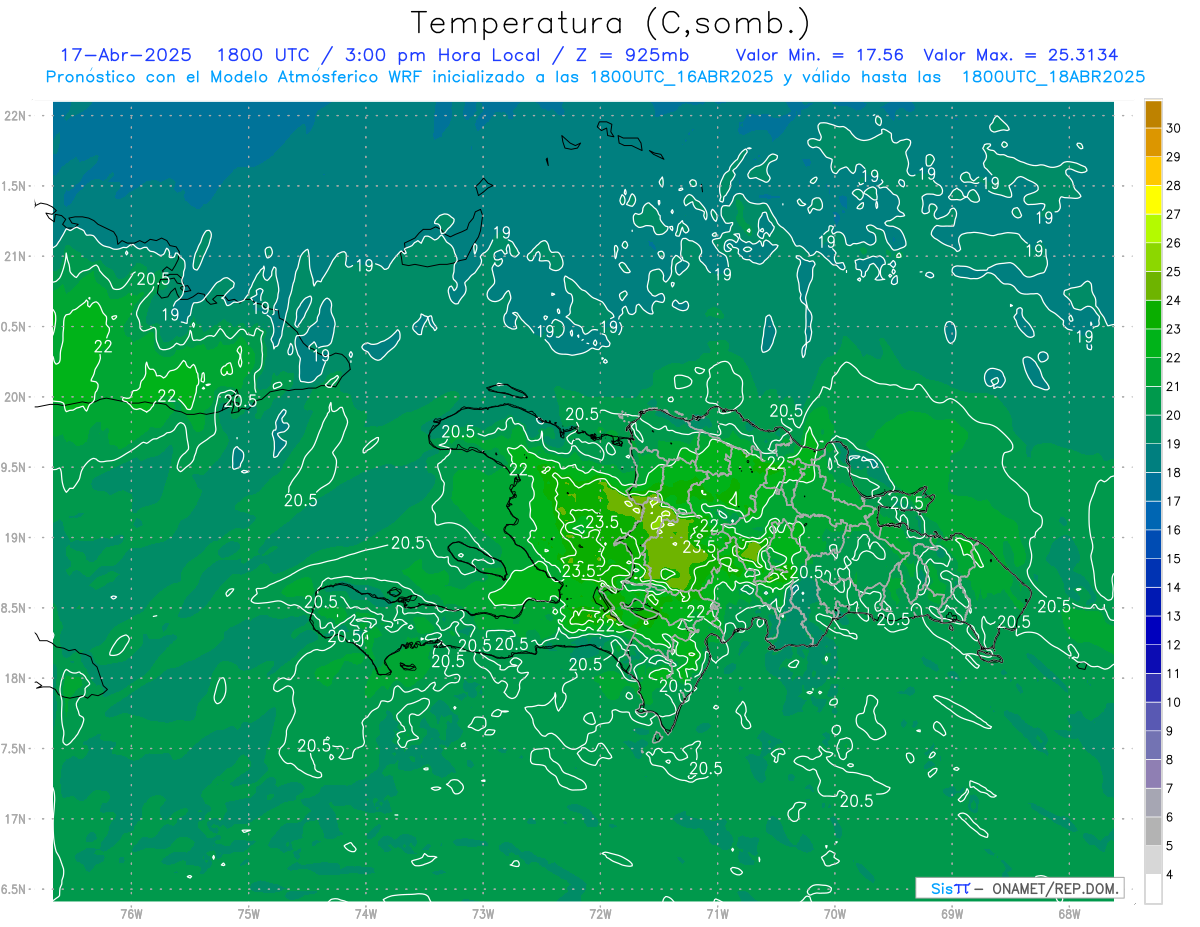The height and width of the screenshot is (927, 1200).
Task: Pick the gray legend swatch between 5 and 6
Action: [x=1153, y=831]
